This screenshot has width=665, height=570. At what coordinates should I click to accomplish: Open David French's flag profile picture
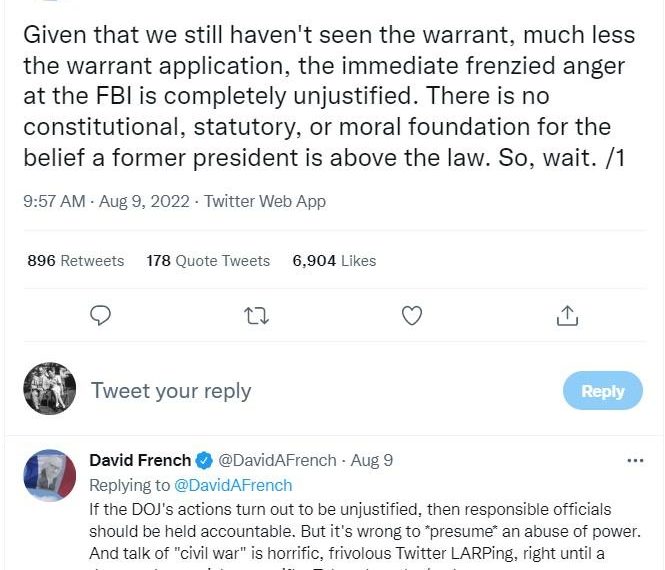point(50,475)
